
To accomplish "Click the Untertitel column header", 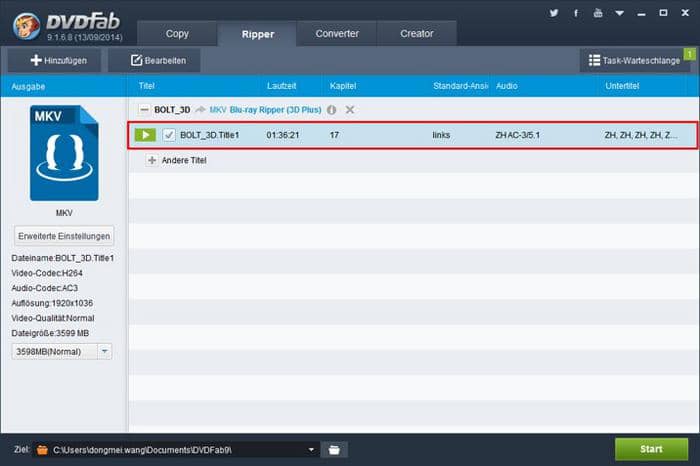I will [x=622, y=86].
